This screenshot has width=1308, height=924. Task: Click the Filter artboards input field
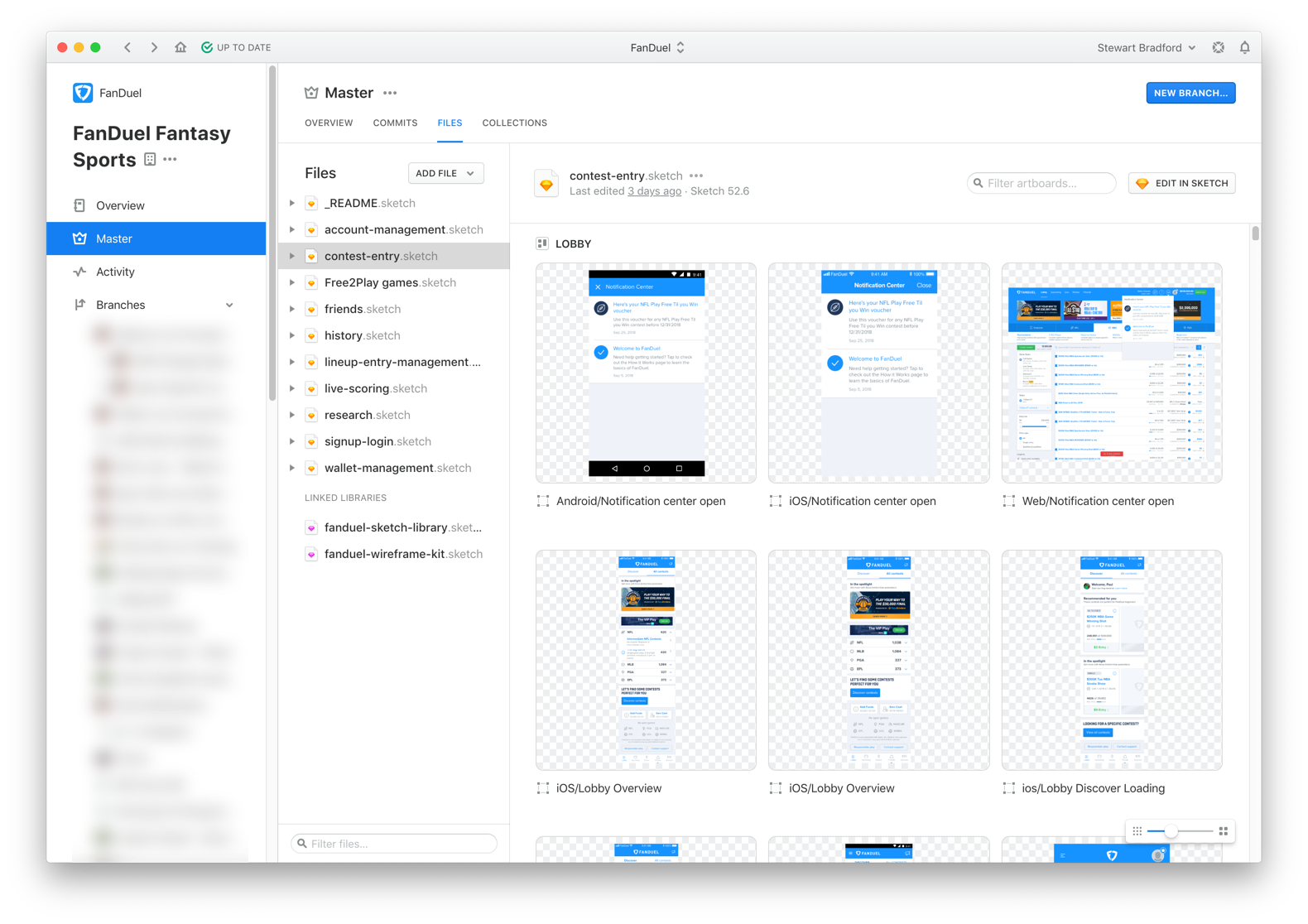coord(1041,183)
